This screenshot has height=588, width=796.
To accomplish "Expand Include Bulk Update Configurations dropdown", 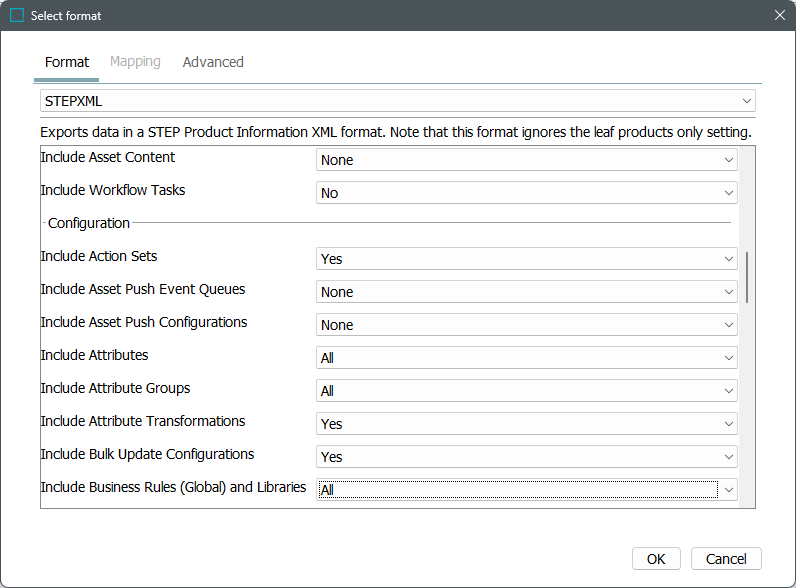I will [527, 457].
